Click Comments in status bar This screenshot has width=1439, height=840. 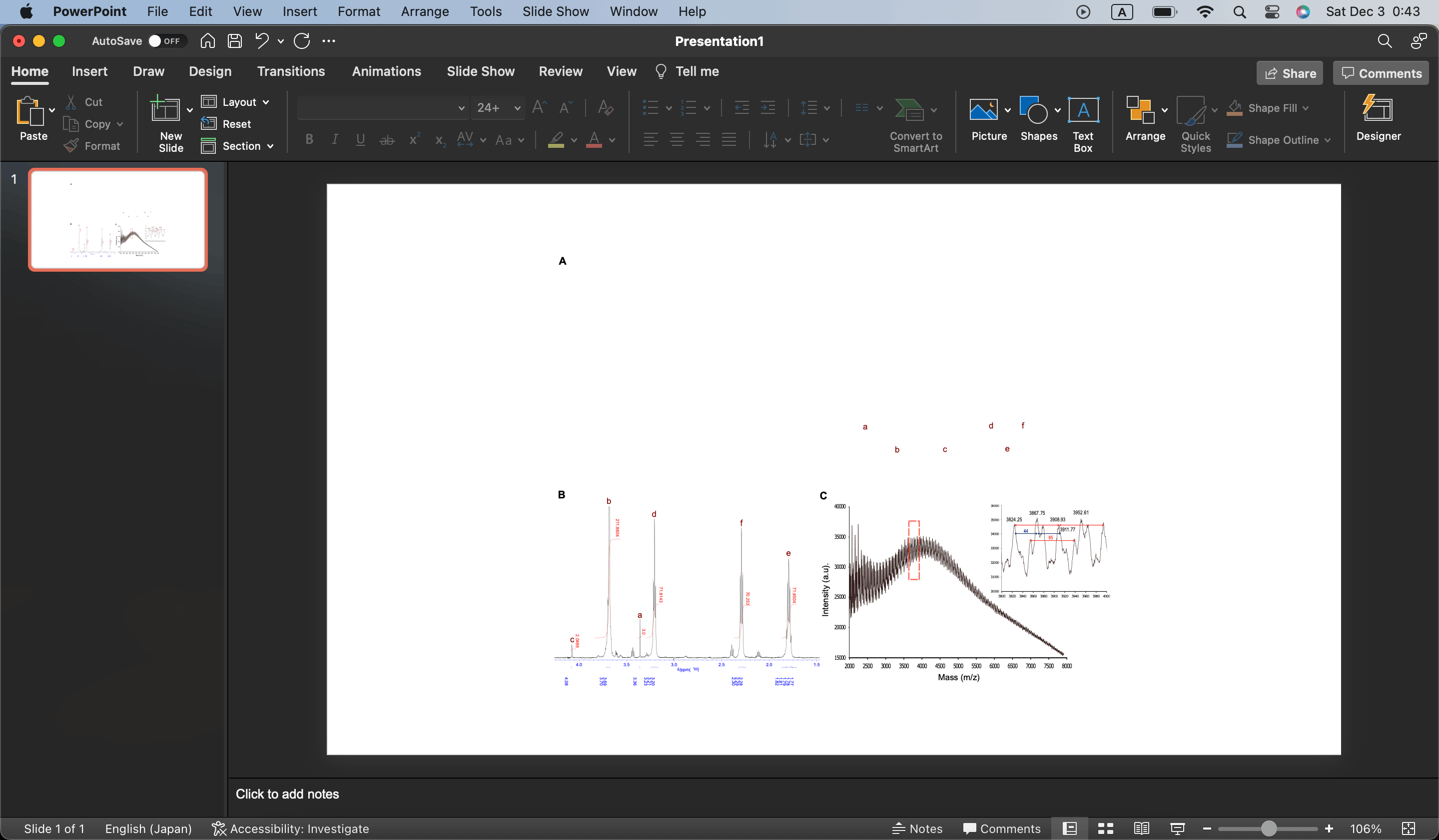pyautogui.click(x=1002, y=829)
